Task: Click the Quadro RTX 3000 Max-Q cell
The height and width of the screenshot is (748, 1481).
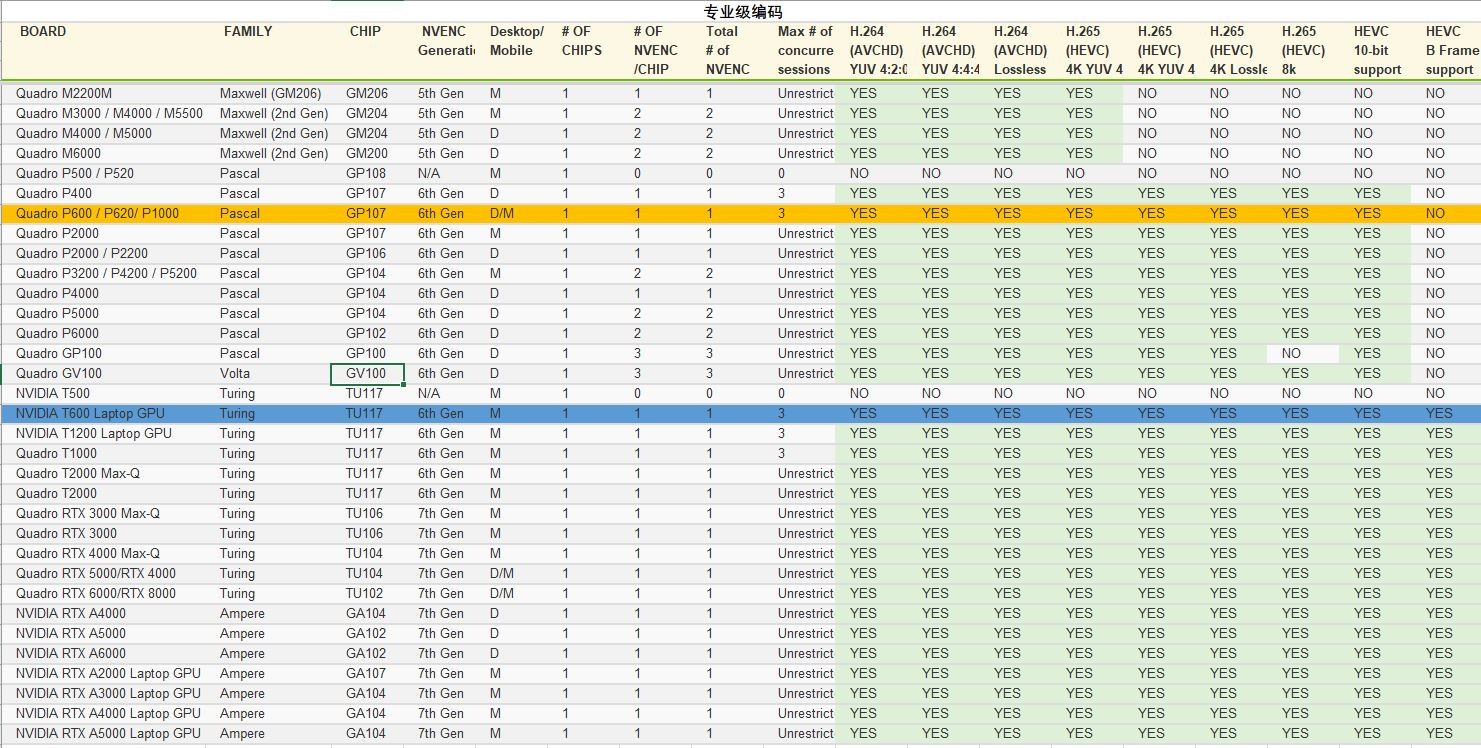Action: click(103, 513)
